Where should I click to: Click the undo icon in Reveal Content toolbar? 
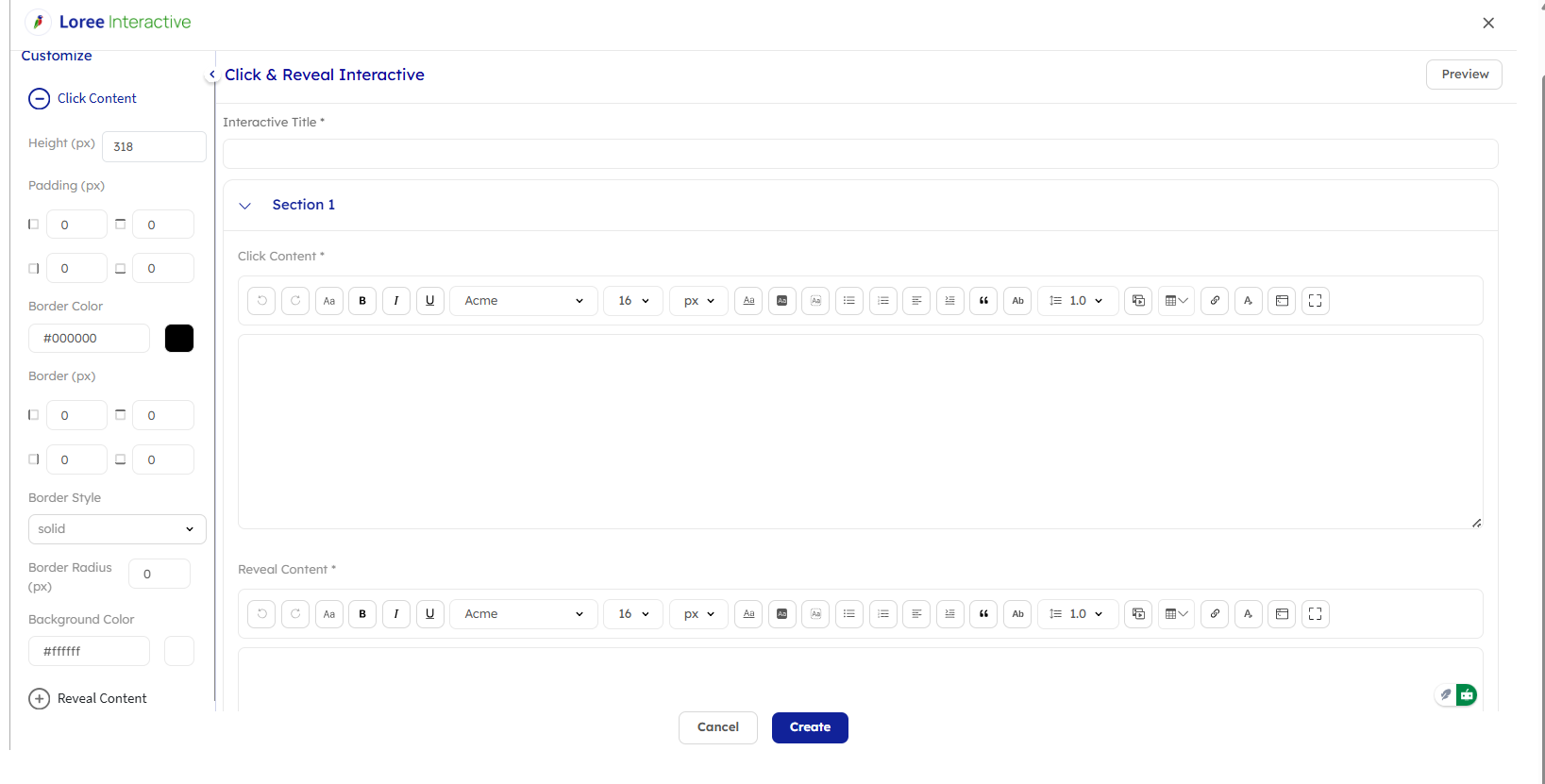coord(262,614)
